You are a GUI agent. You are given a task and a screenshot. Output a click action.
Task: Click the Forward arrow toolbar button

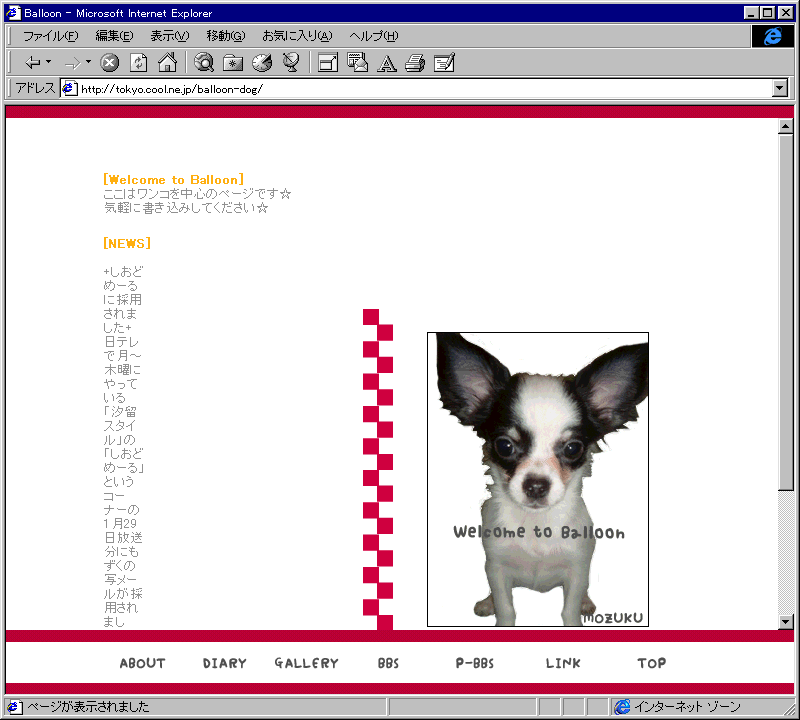coord(73,63)
